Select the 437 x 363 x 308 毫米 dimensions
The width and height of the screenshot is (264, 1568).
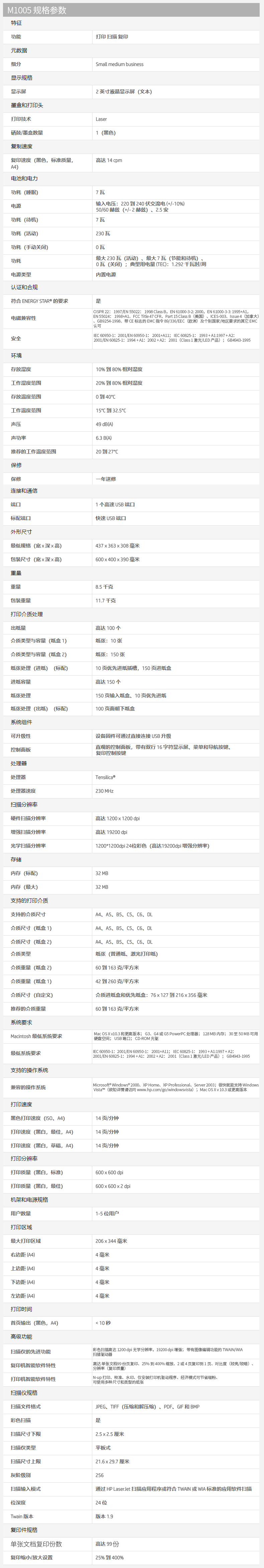[117, 546]
